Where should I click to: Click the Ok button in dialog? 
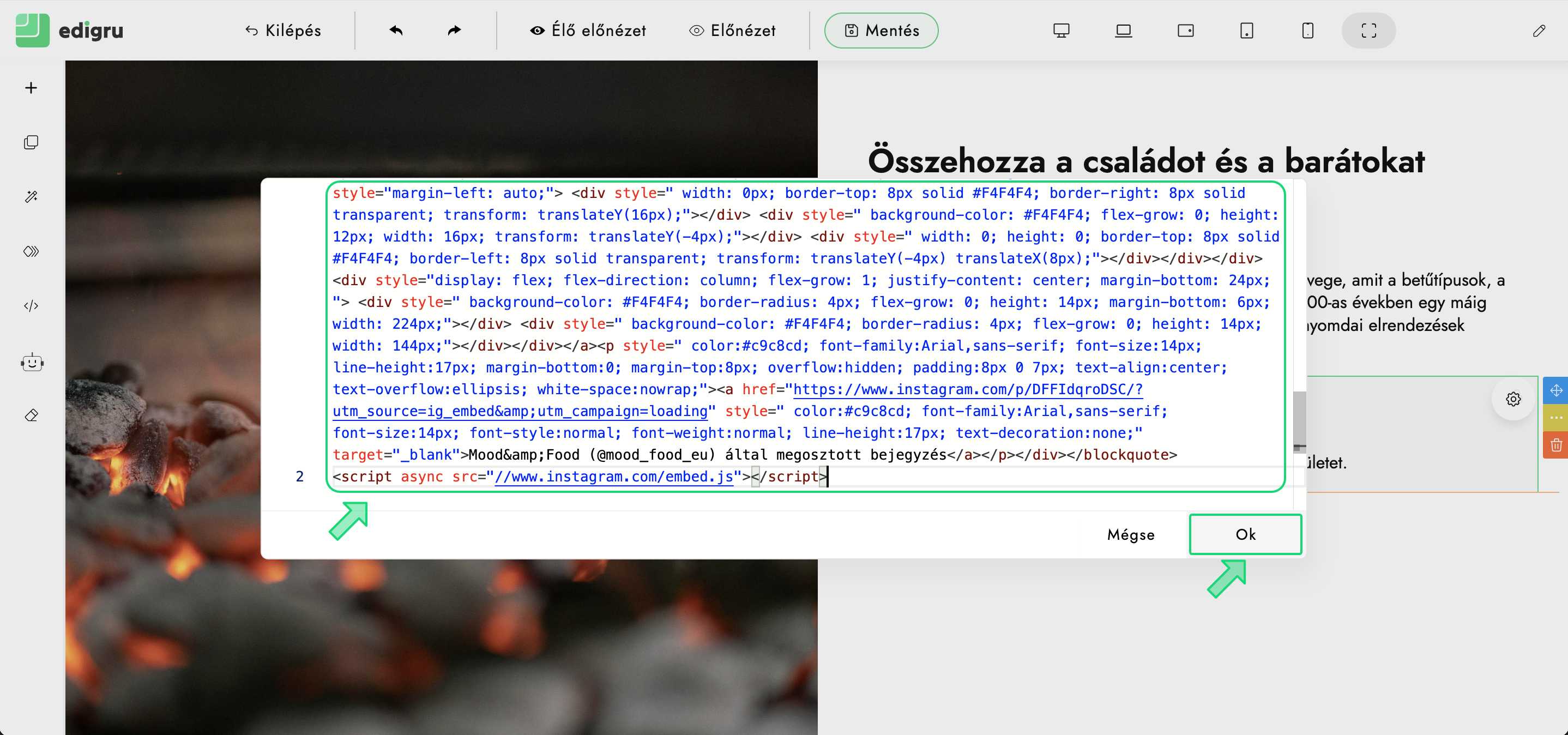pyautogui.click(x=1245, y=534)
